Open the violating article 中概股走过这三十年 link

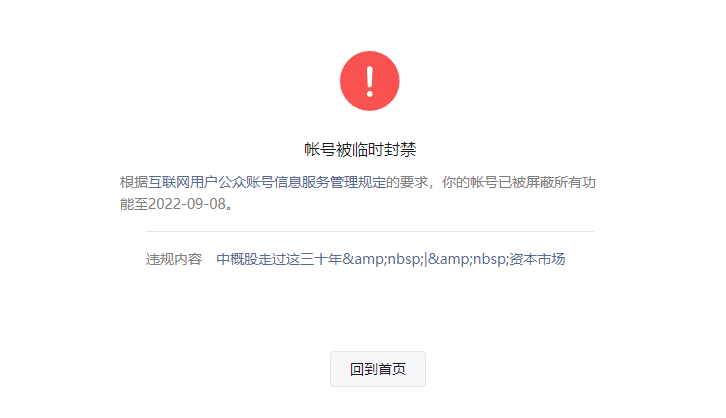click(391, 259)
